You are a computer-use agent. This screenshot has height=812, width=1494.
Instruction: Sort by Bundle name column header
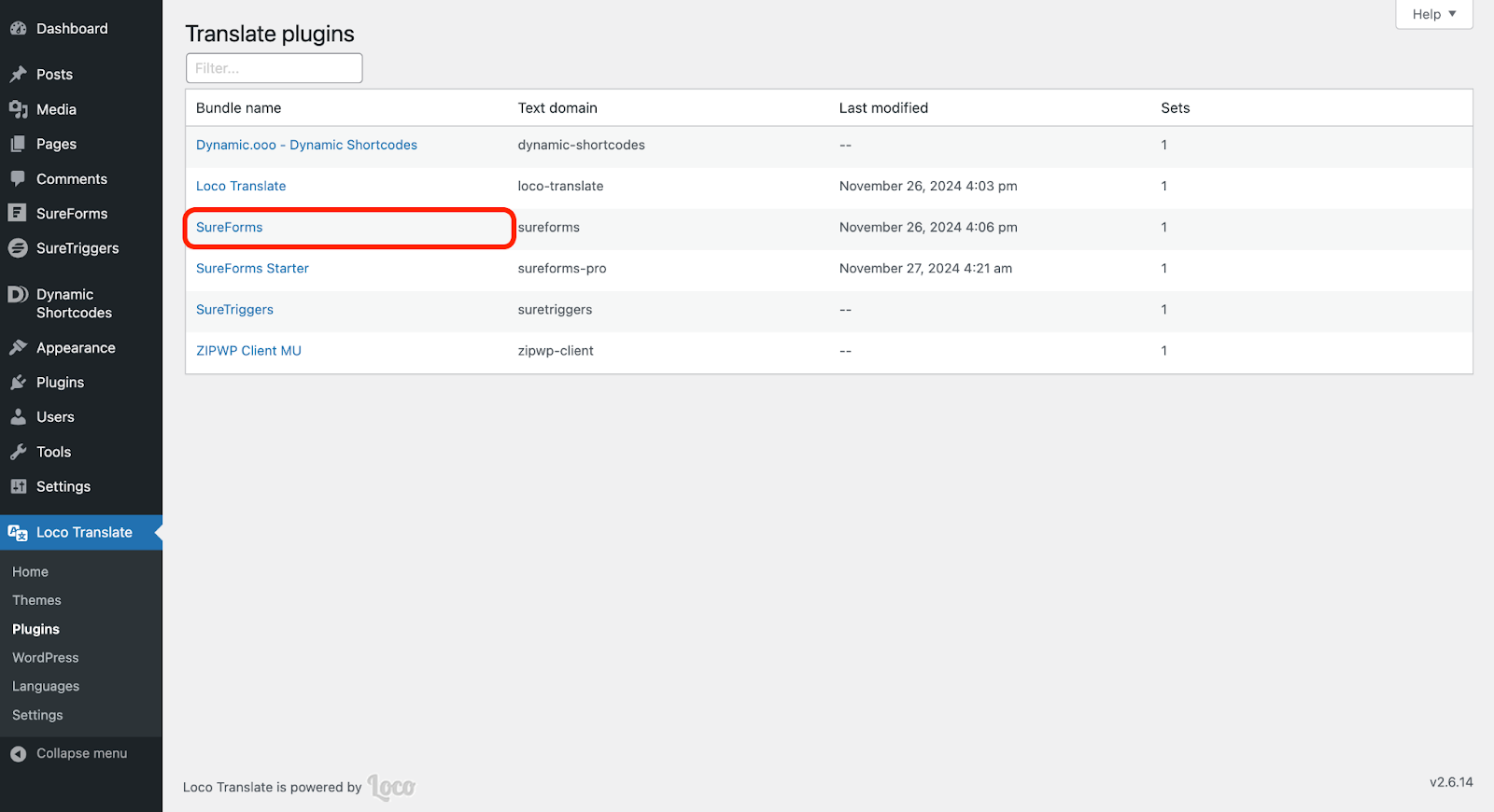pyautogui.click(x=238, y=108)
